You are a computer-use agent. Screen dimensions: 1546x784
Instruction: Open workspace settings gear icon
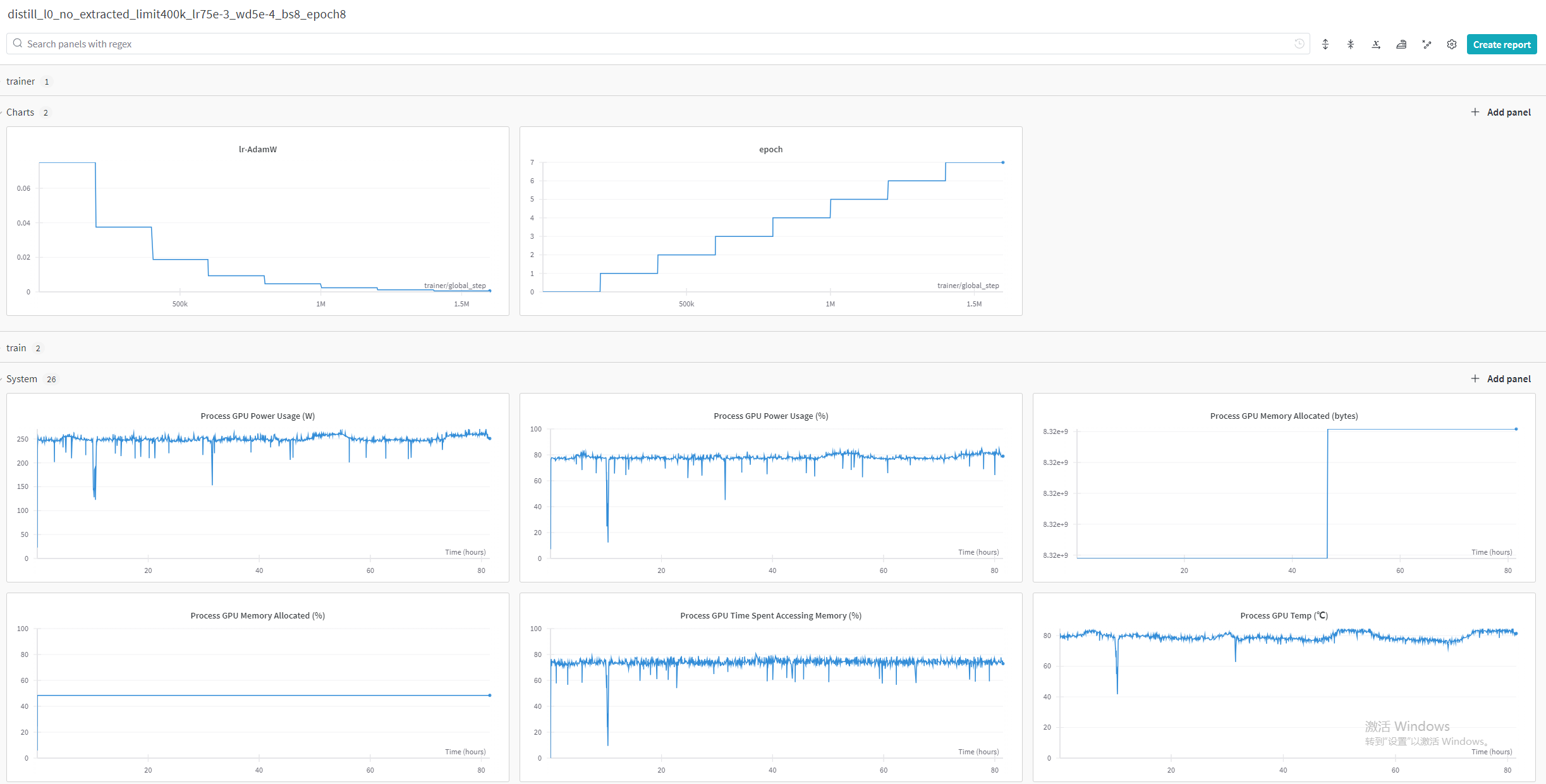click(x=1452, y=44)
